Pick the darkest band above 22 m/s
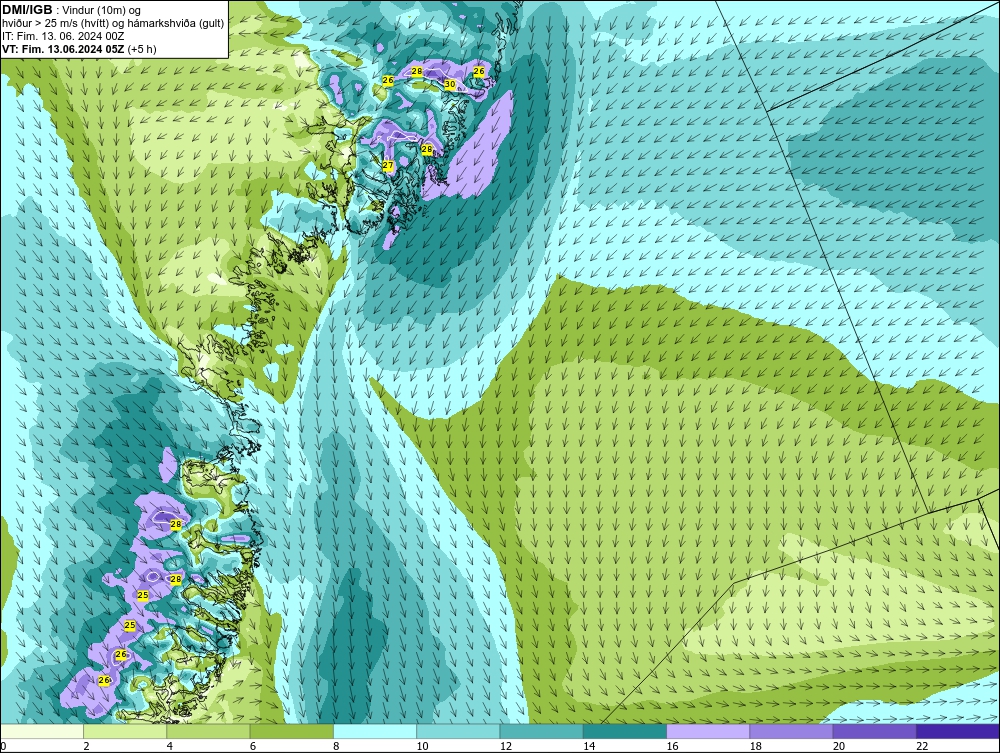1000x753 pixels. [x=958, y=731]
